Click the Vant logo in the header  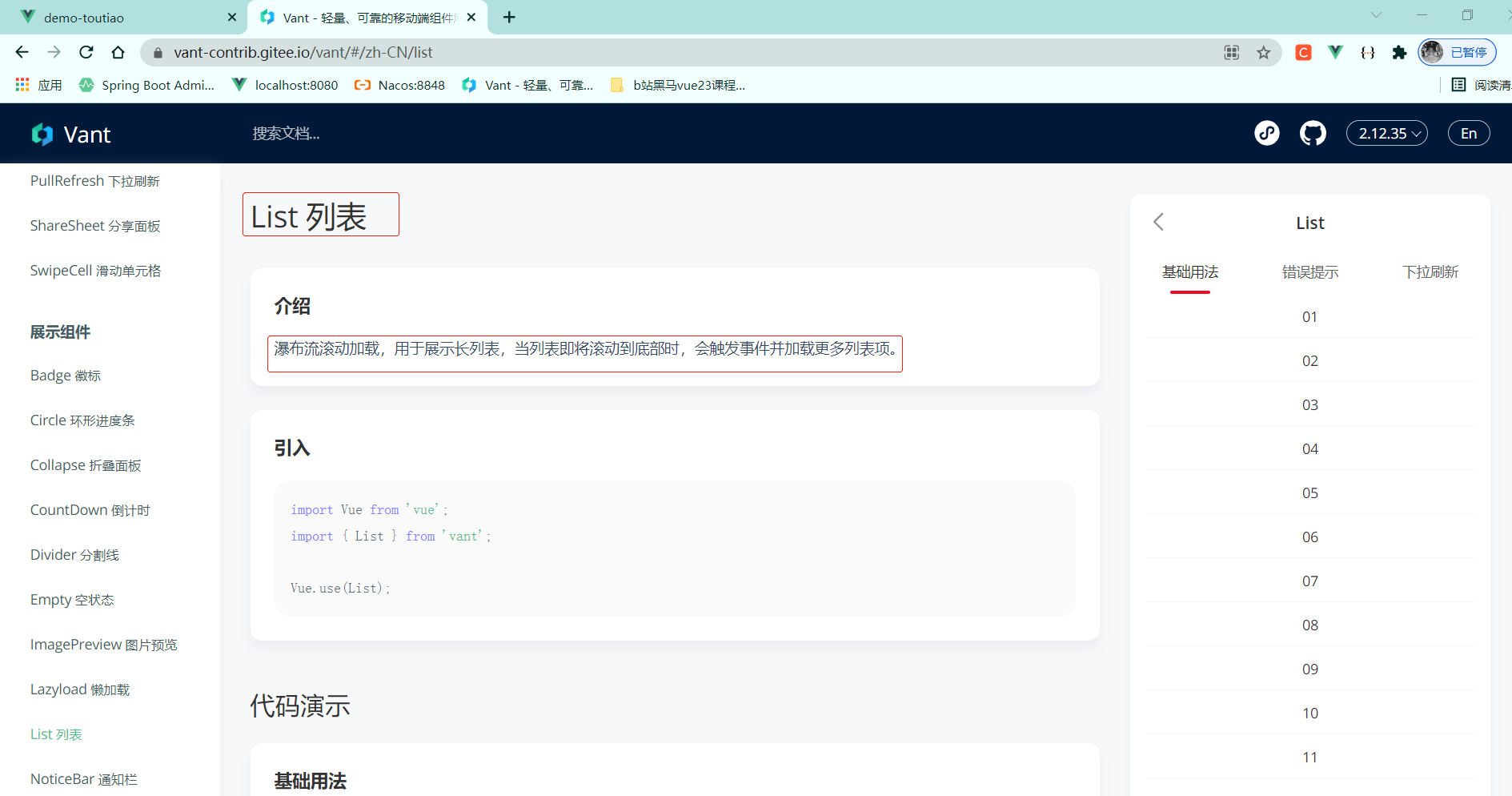tap(70, 134)
